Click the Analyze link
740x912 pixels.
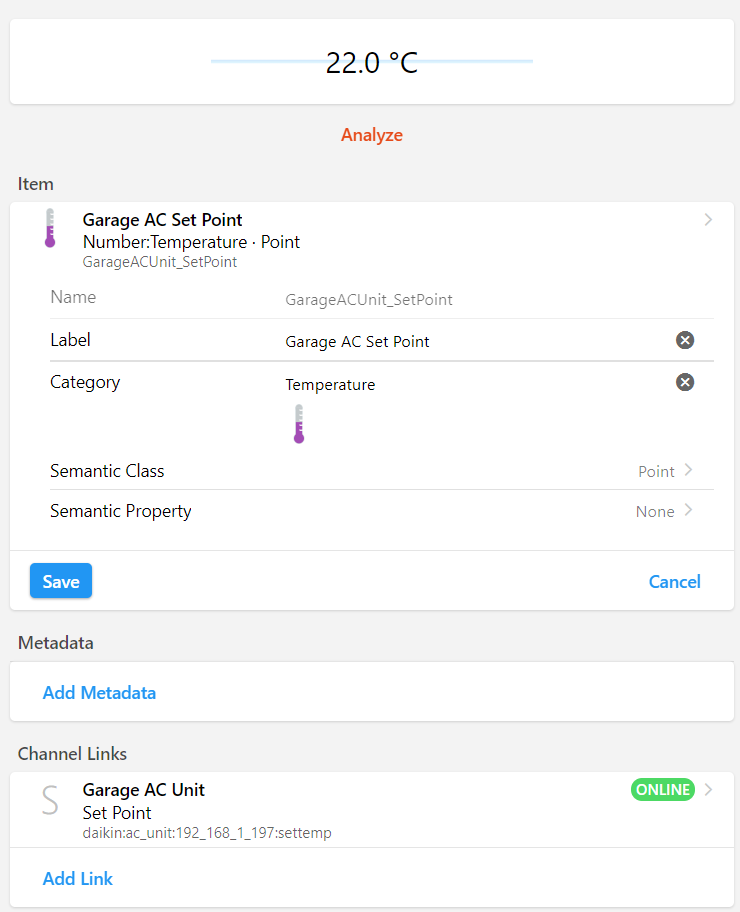click(x=372, y=135)
